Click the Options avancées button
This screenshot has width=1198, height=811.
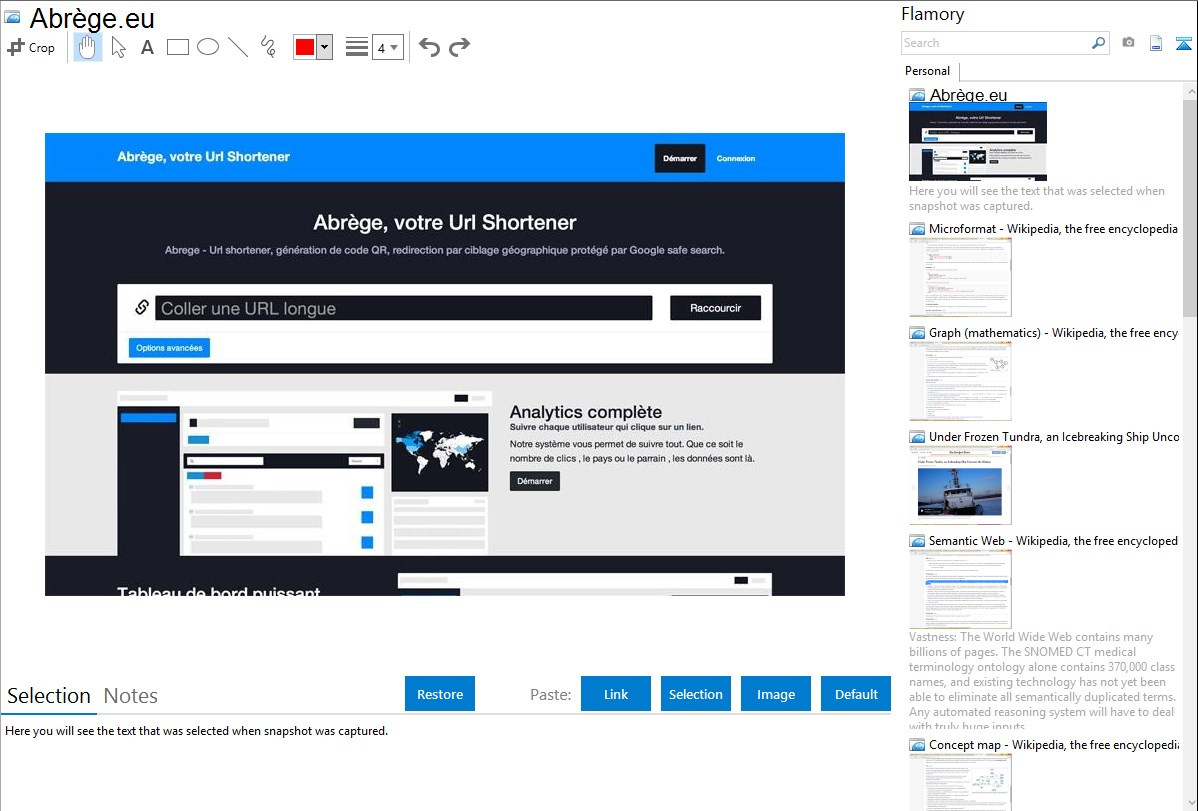click(169, 348)
